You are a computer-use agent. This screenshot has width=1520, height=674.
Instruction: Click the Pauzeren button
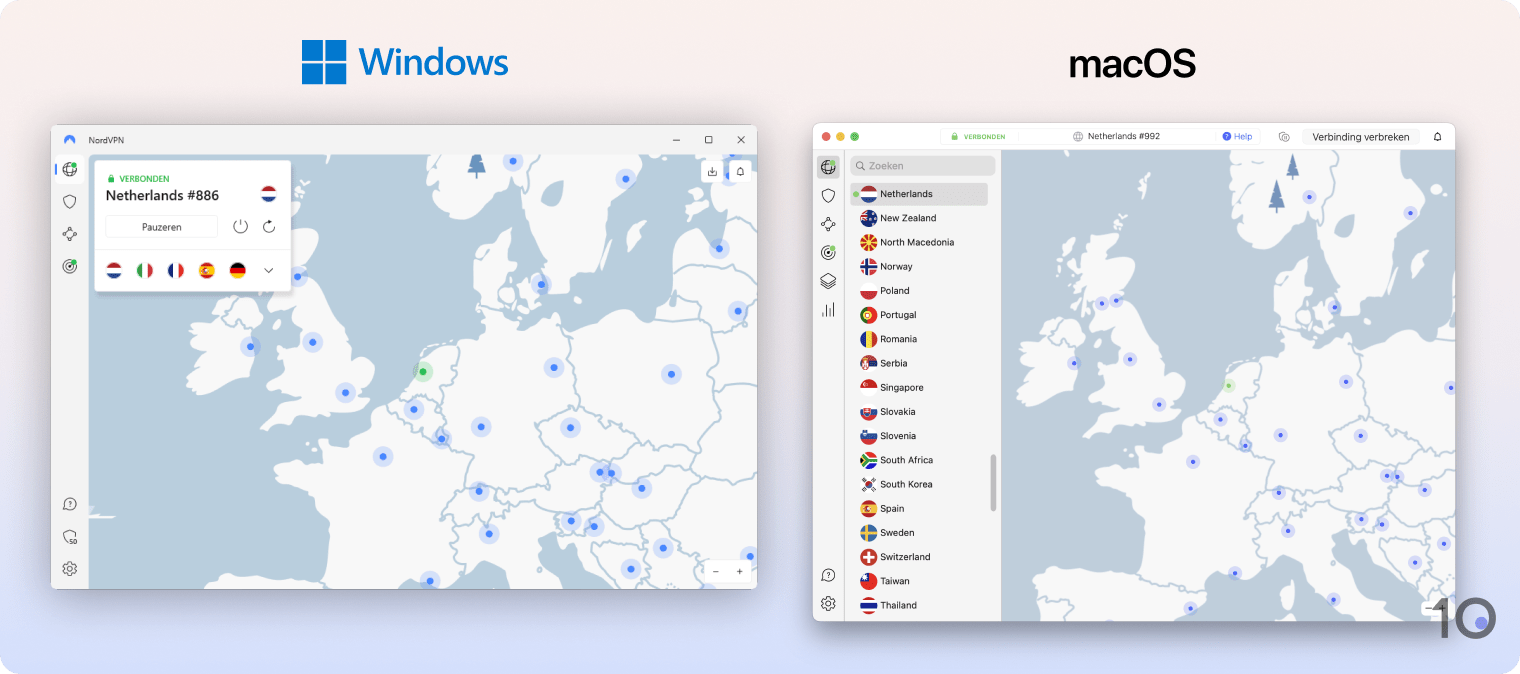162,227
